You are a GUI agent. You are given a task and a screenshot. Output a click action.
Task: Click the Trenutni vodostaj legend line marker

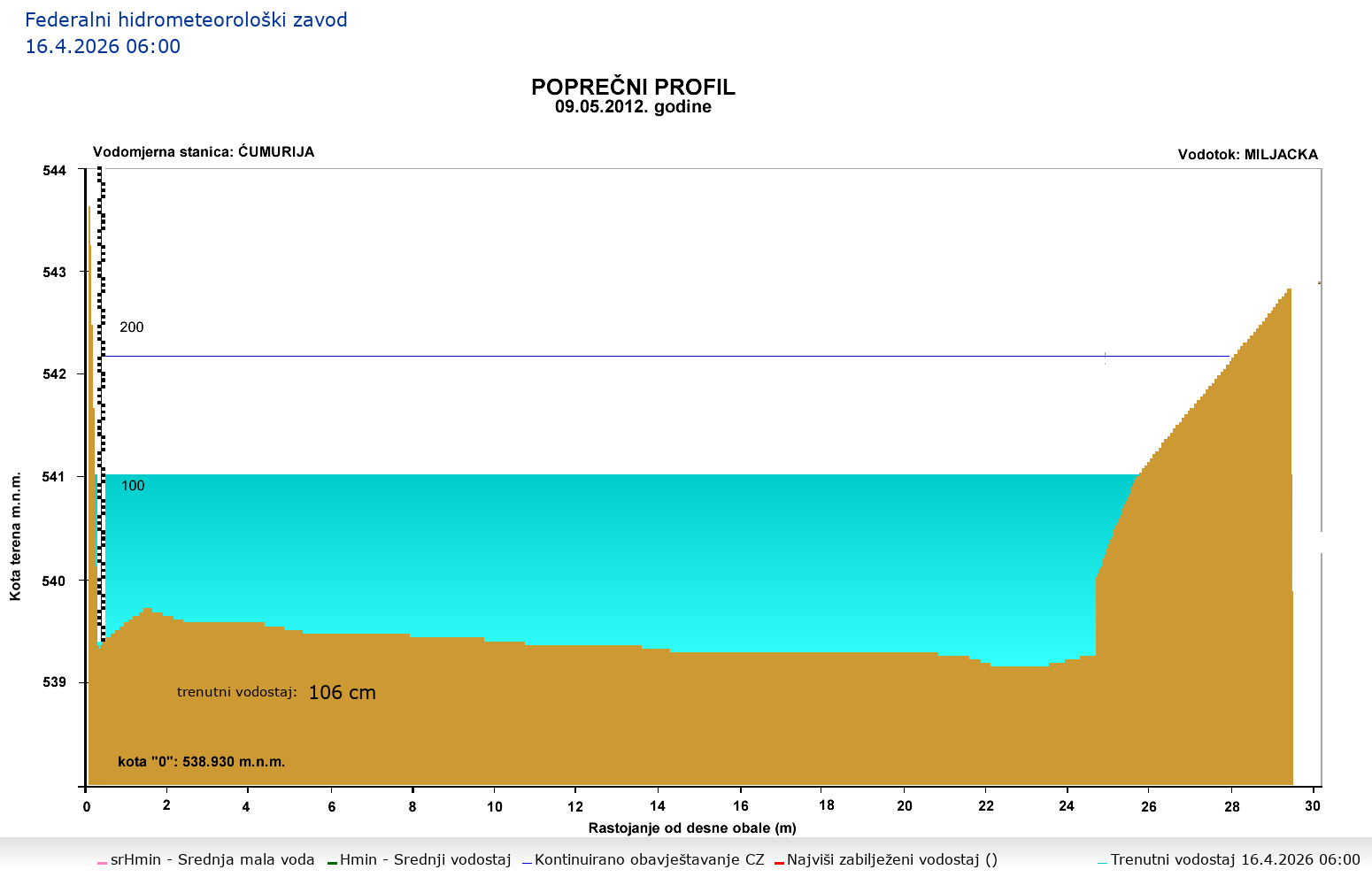coord(1102,862)
